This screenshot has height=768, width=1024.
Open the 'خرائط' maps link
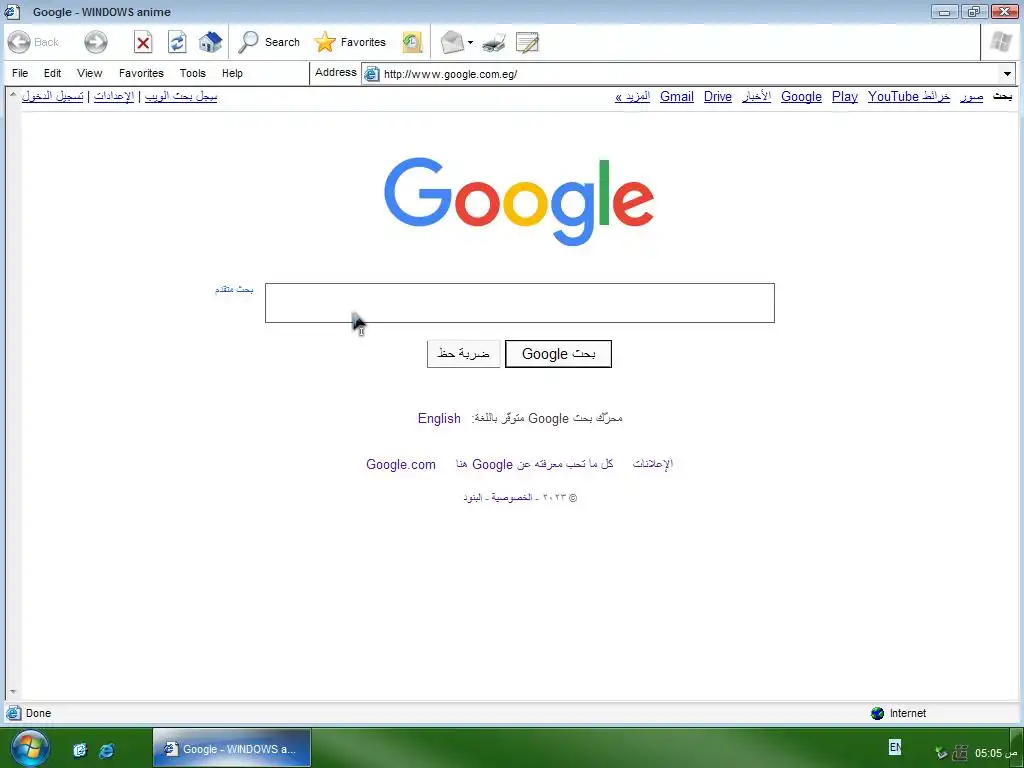coord(936,97)
